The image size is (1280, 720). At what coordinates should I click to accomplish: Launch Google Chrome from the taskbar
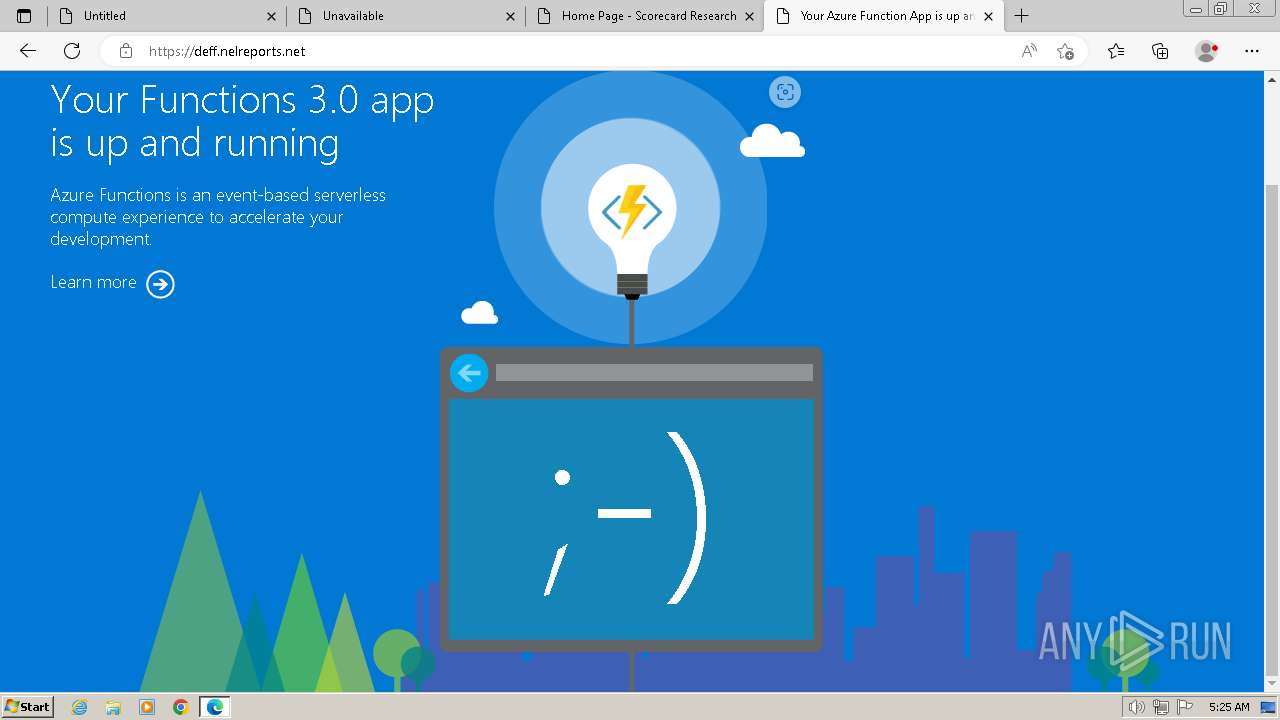coord(180,707)
